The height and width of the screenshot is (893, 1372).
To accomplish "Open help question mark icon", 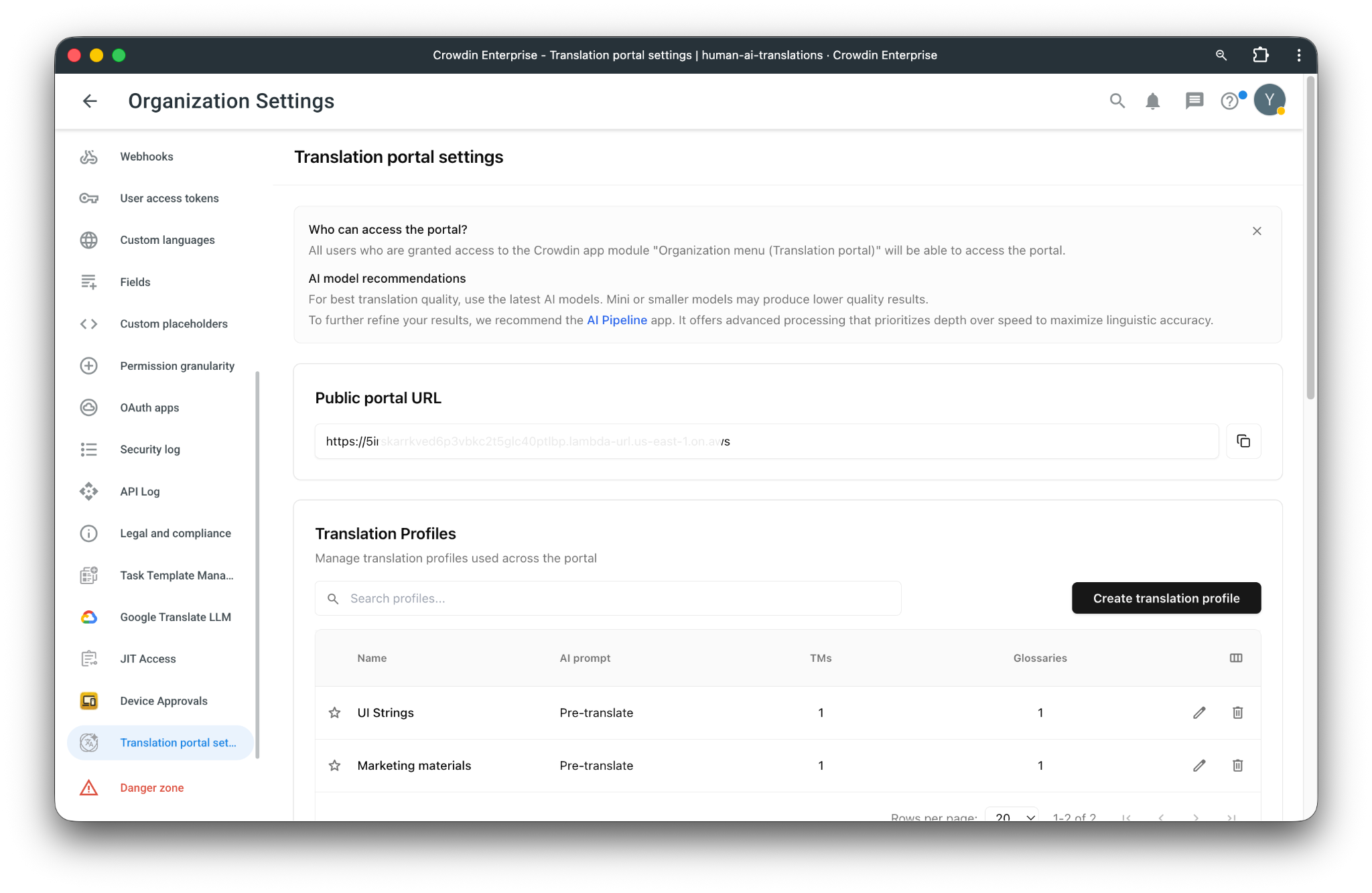I will (x=1229, y=101).
